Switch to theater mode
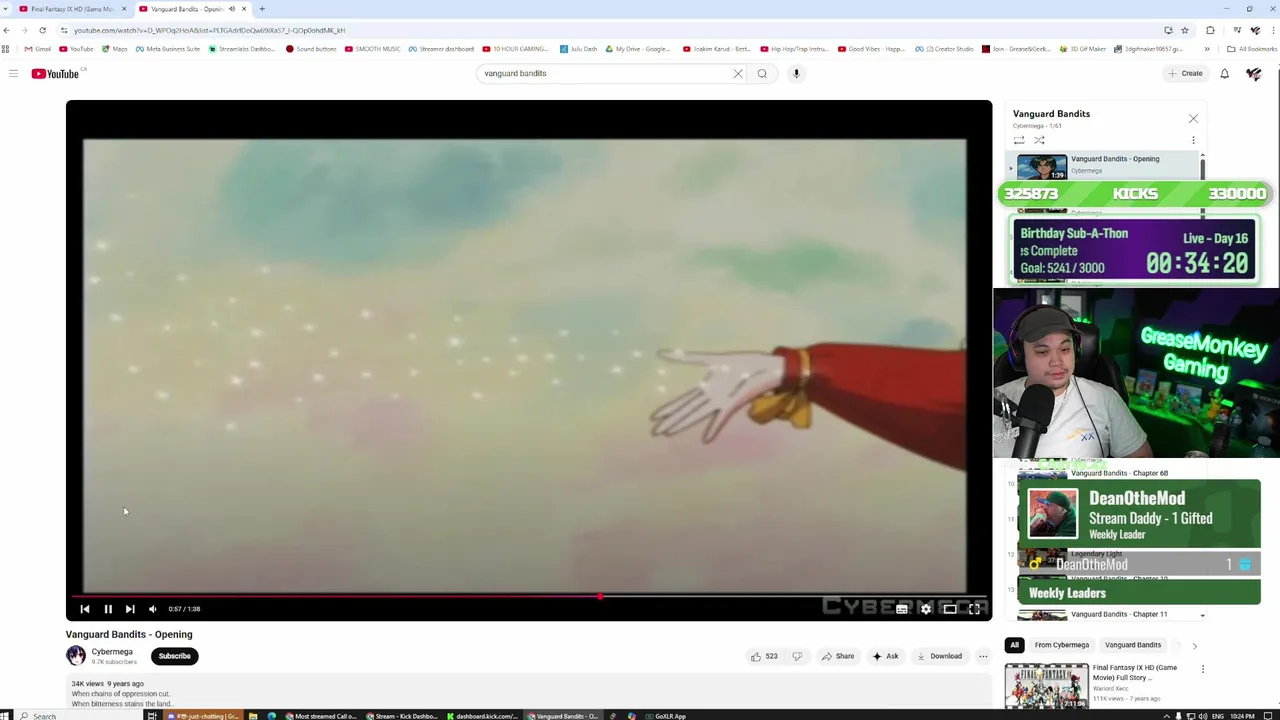Viewport: 1280px width, 720px height. click(x=950, y=609)
